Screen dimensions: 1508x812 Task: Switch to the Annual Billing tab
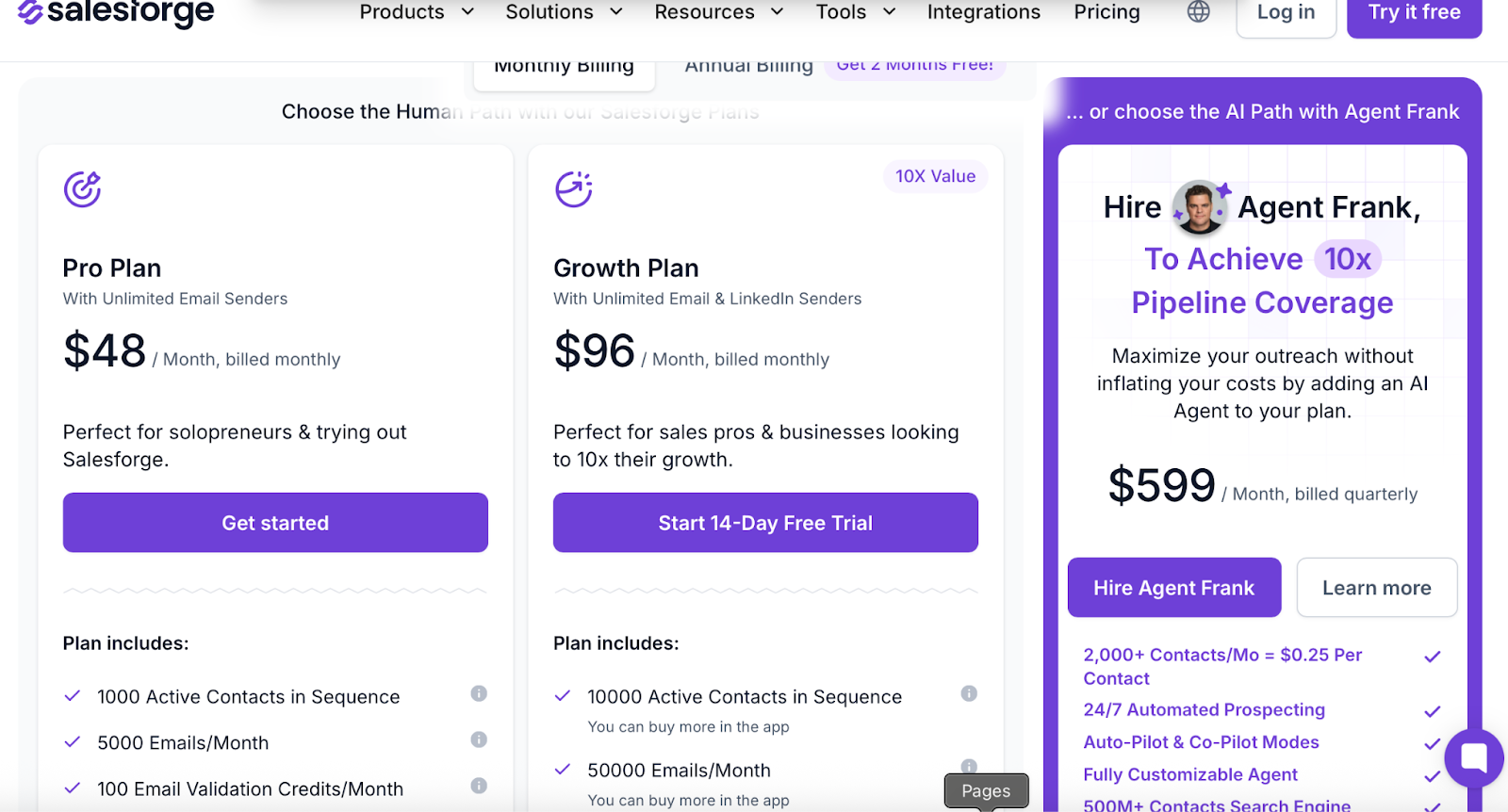747,64
